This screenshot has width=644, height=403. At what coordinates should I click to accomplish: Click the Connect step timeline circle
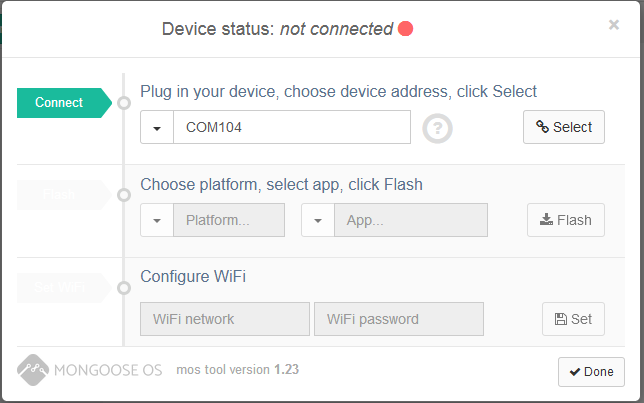pyautogui.click(x=124, y=102)
